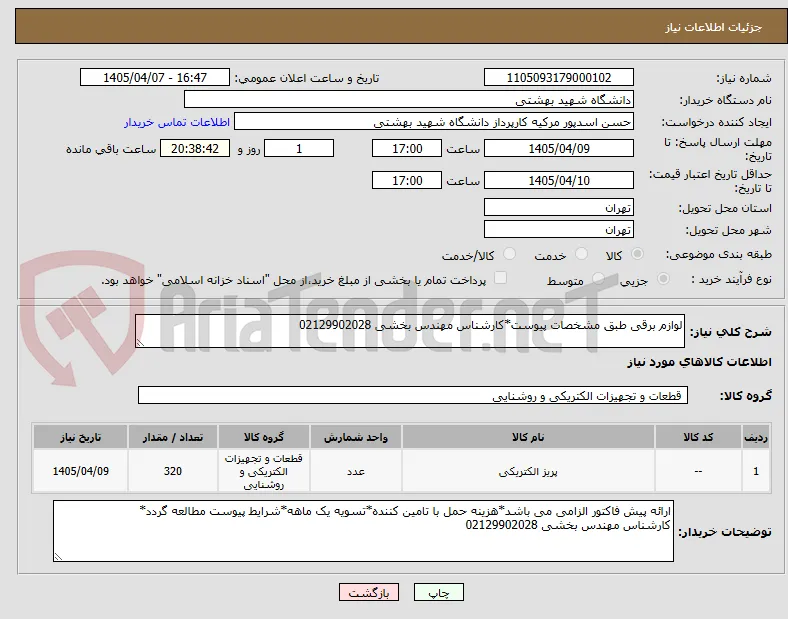
Task: Select the کالا/خدمت radio button
Action: pos(509,254)
